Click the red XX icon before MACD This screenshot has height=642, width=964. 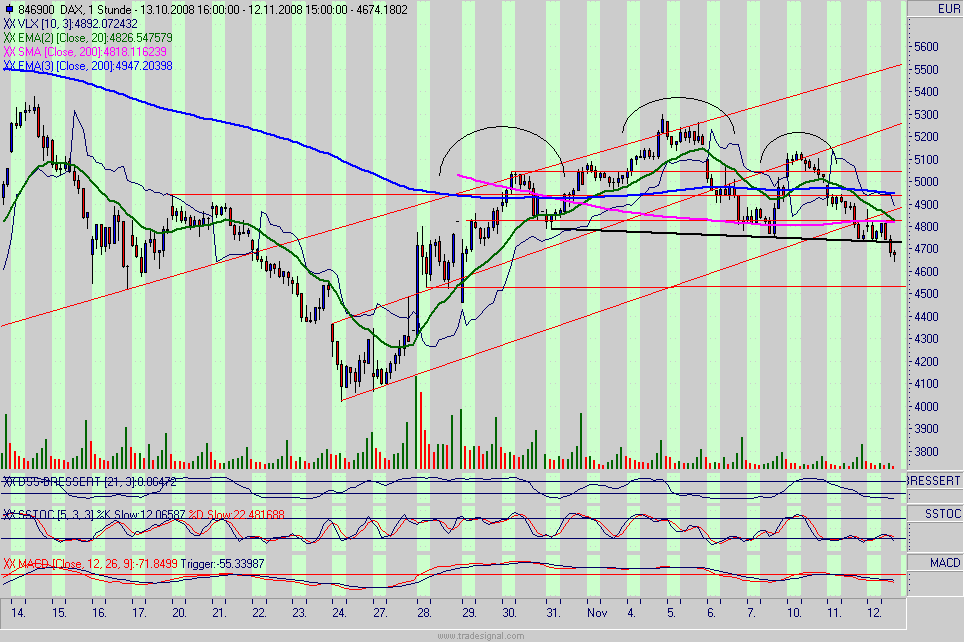click(9, 563)
